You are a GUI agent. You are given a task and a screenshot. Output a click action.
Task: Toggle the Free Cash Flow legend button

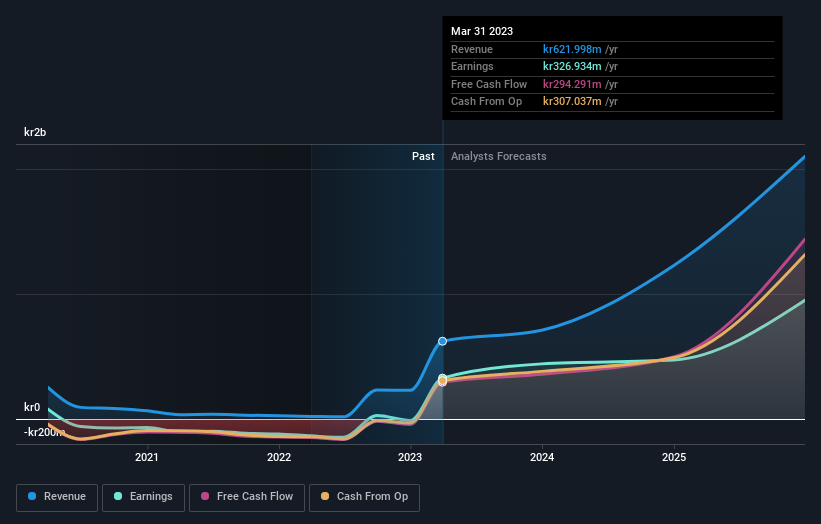click(247, 497)
